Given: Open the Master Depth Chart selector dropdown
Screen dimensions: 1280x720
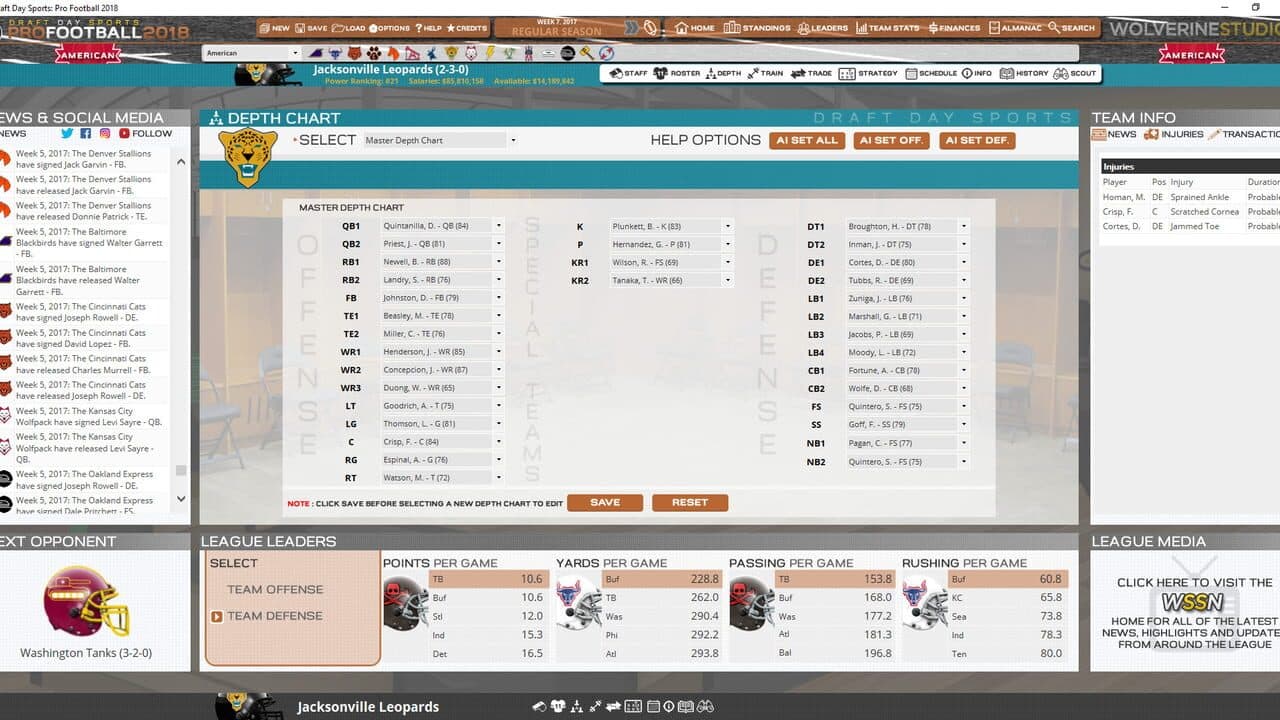Looking at the screenshot, I should [x=440, y=140].
